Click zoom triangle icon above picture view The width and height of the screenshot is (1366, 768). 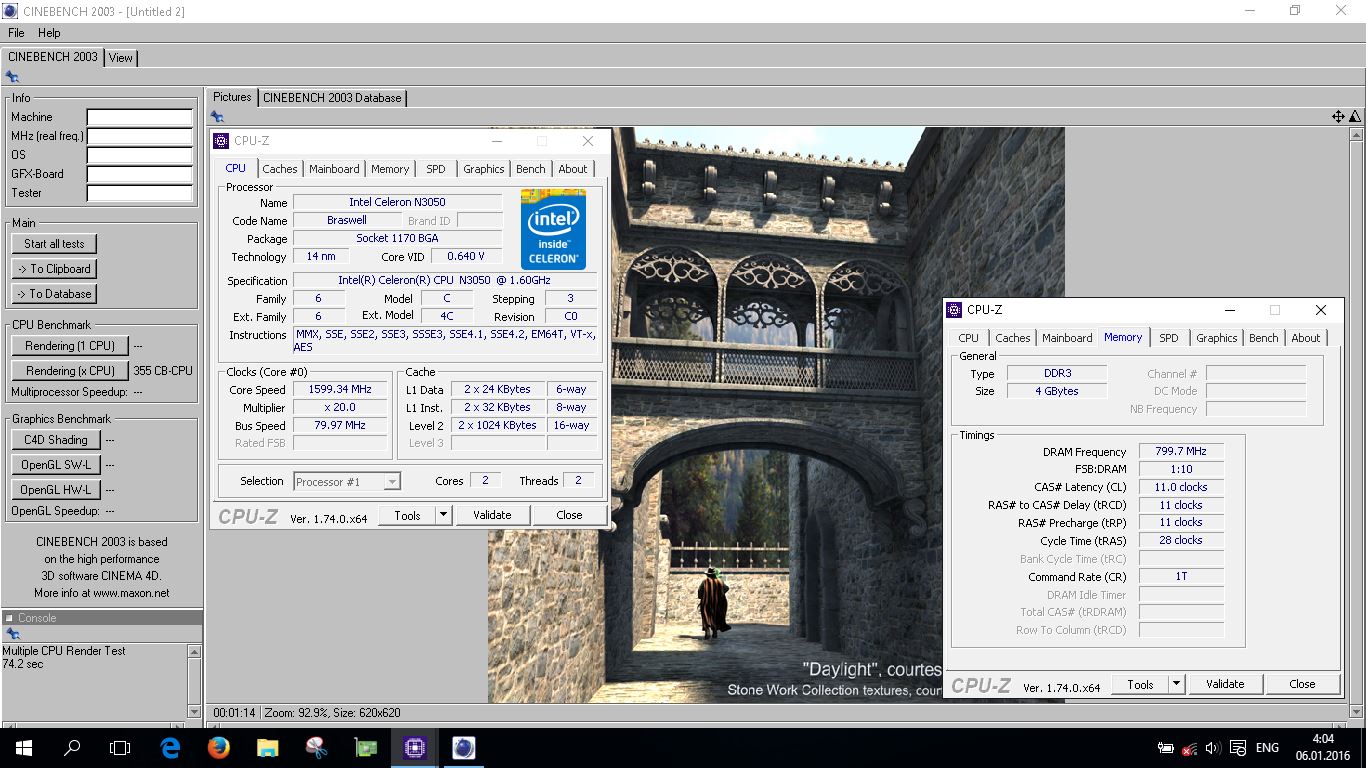1355,117
